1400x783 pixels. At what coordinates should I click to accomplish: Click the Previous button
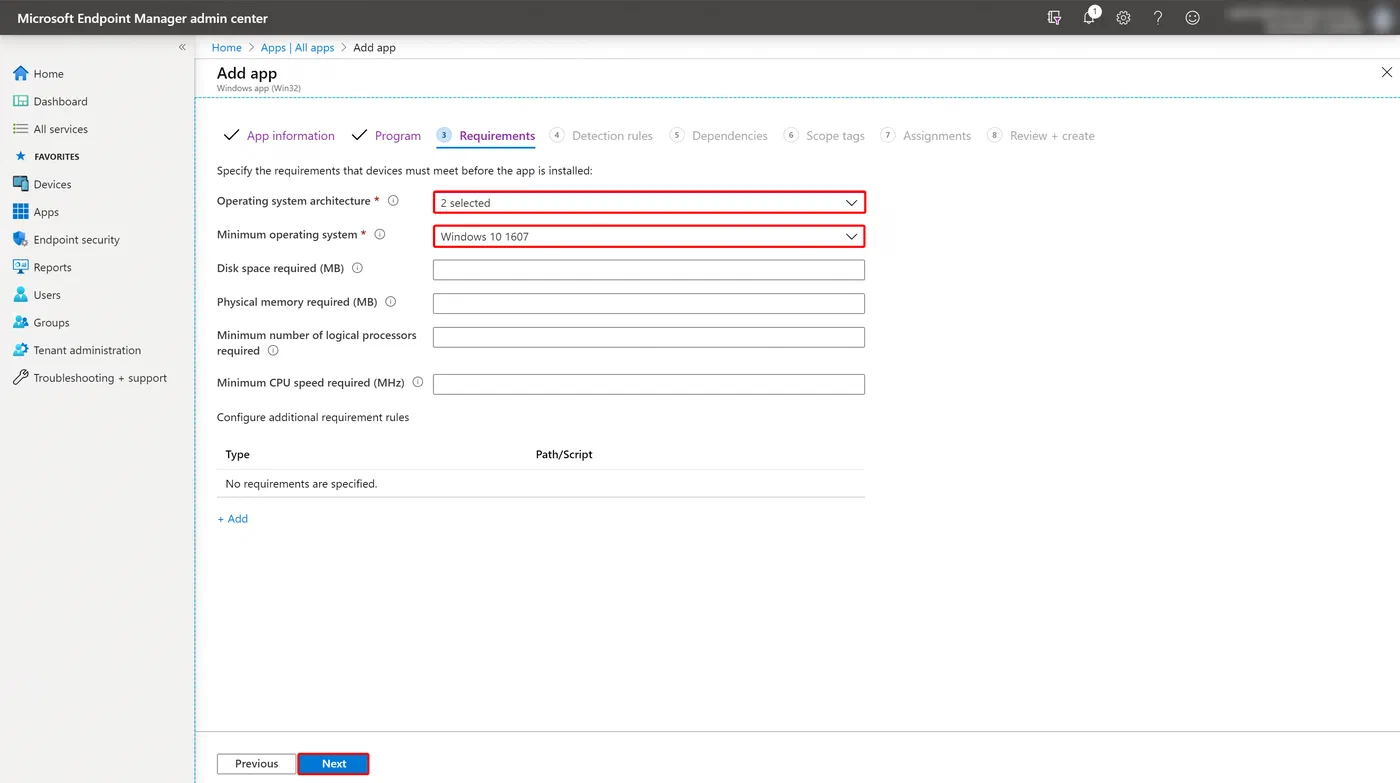[256, 764]
